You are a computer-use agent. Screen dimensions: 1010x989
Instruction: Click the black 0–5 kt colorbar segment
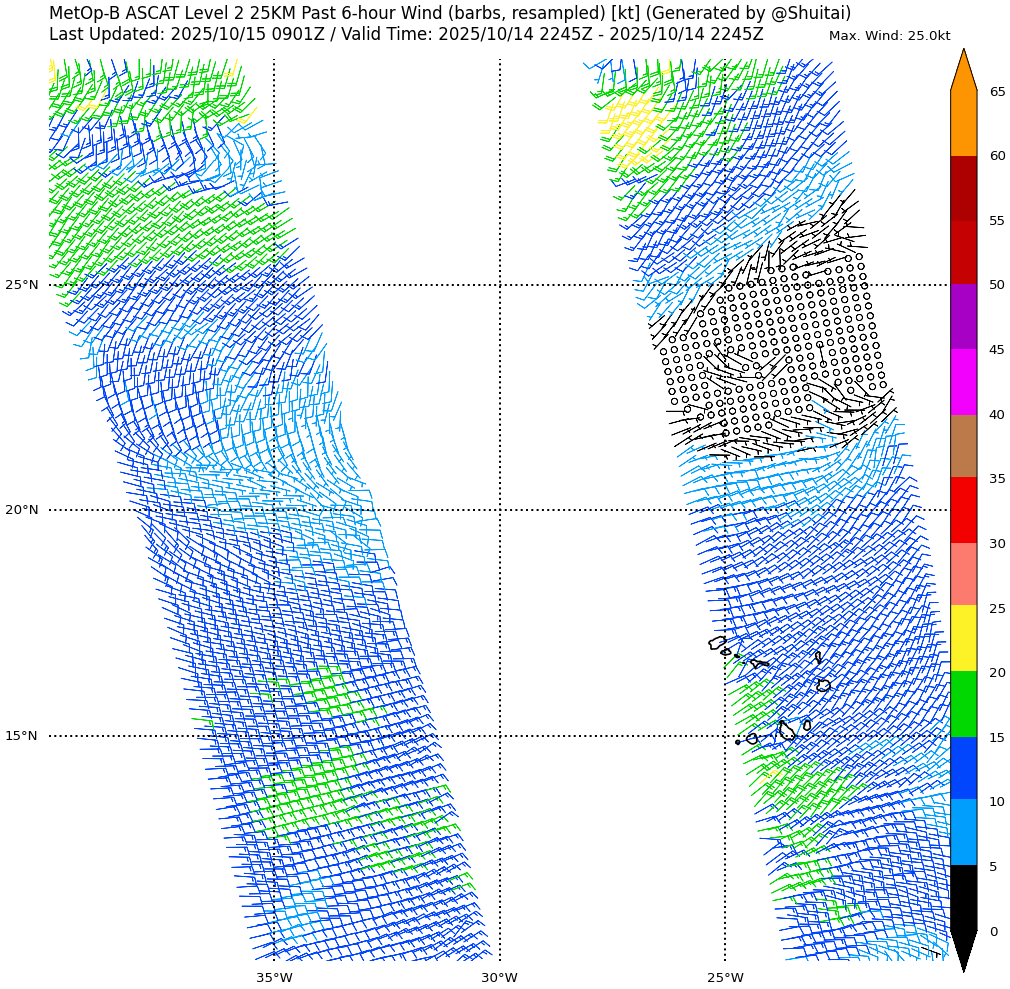(x=963, y=897)
